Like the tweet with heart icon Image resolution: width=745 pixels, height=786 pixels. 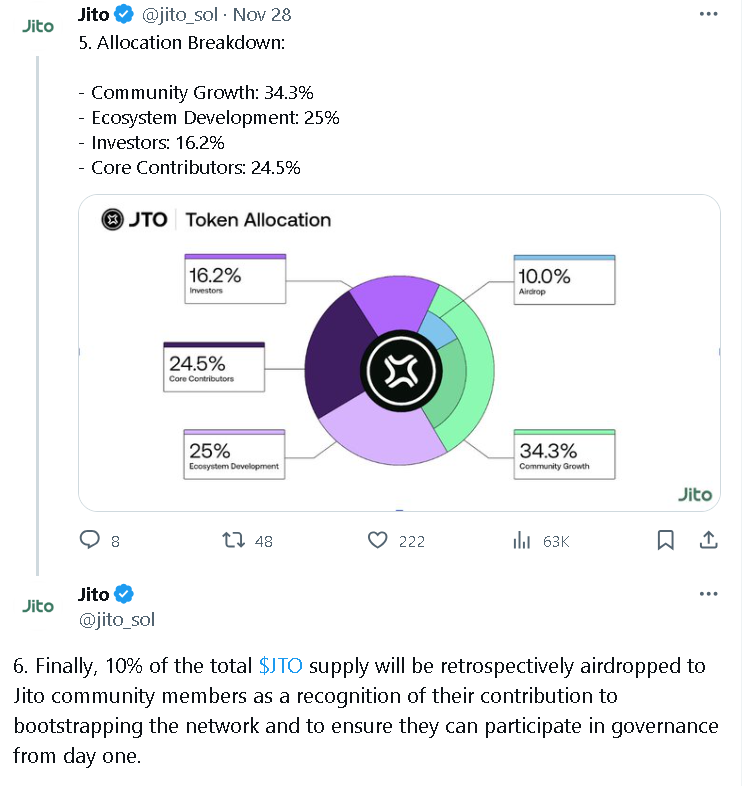[x=377, y=540]
